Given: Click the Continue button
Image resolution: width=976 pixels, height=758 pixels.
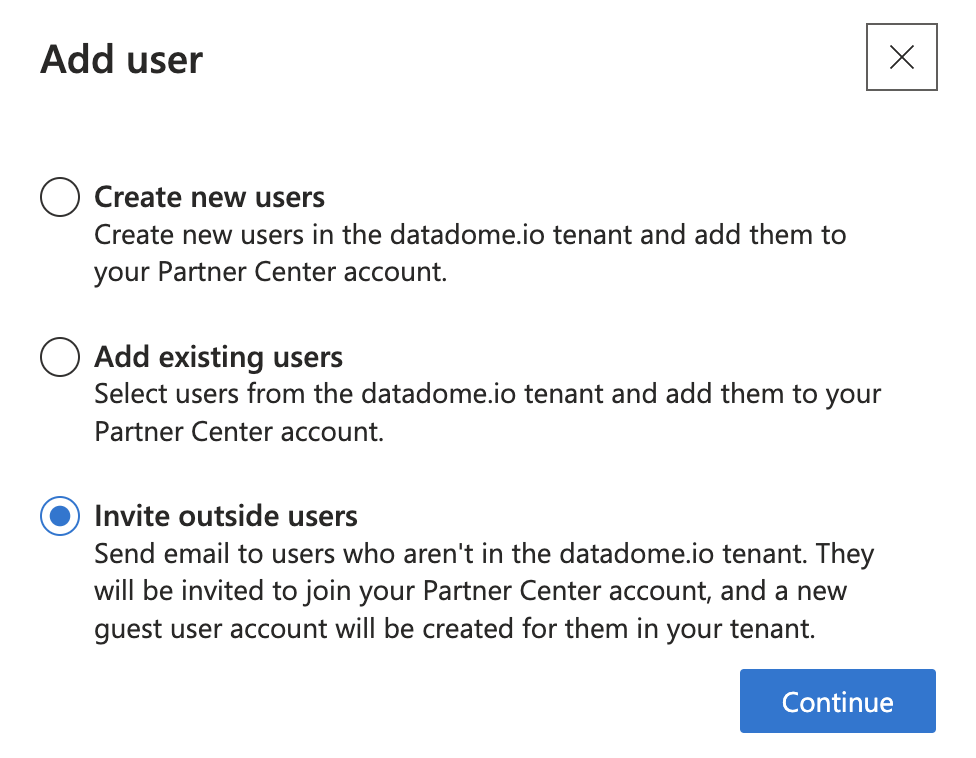Looking at the screenshot, I should click(838, 701).
